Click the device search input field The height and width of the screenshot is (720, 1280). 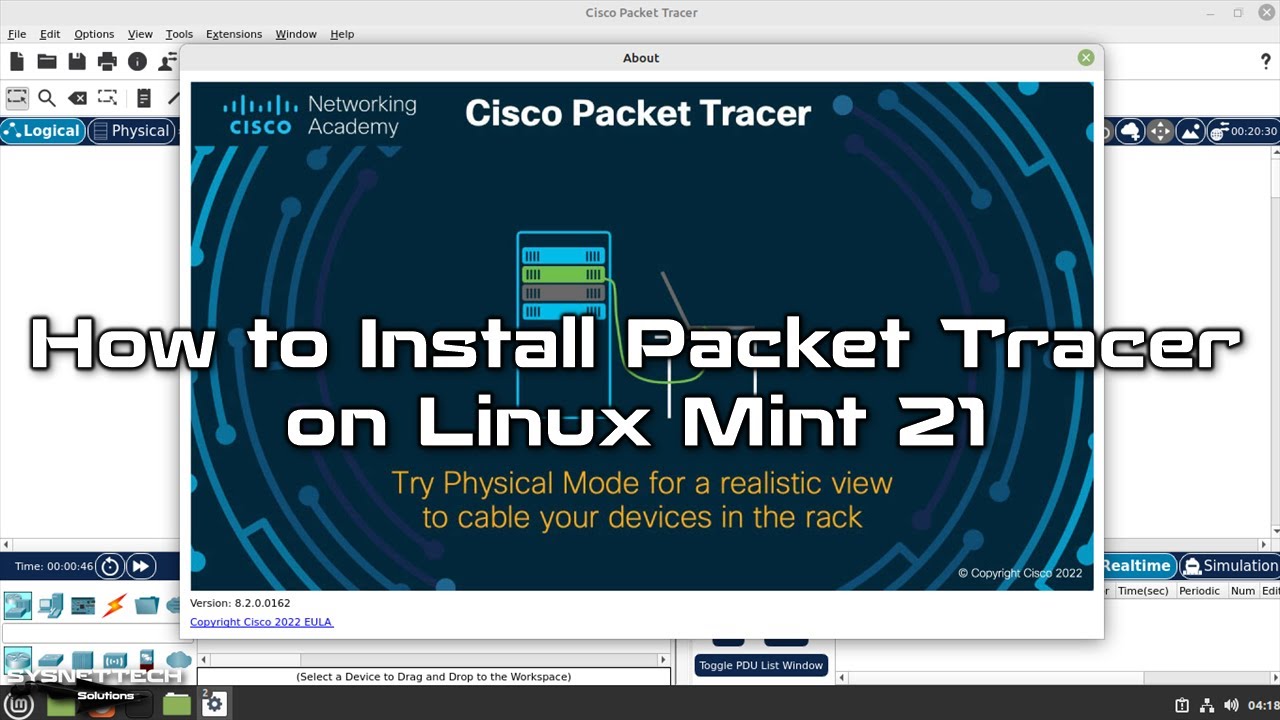point(98,634)
